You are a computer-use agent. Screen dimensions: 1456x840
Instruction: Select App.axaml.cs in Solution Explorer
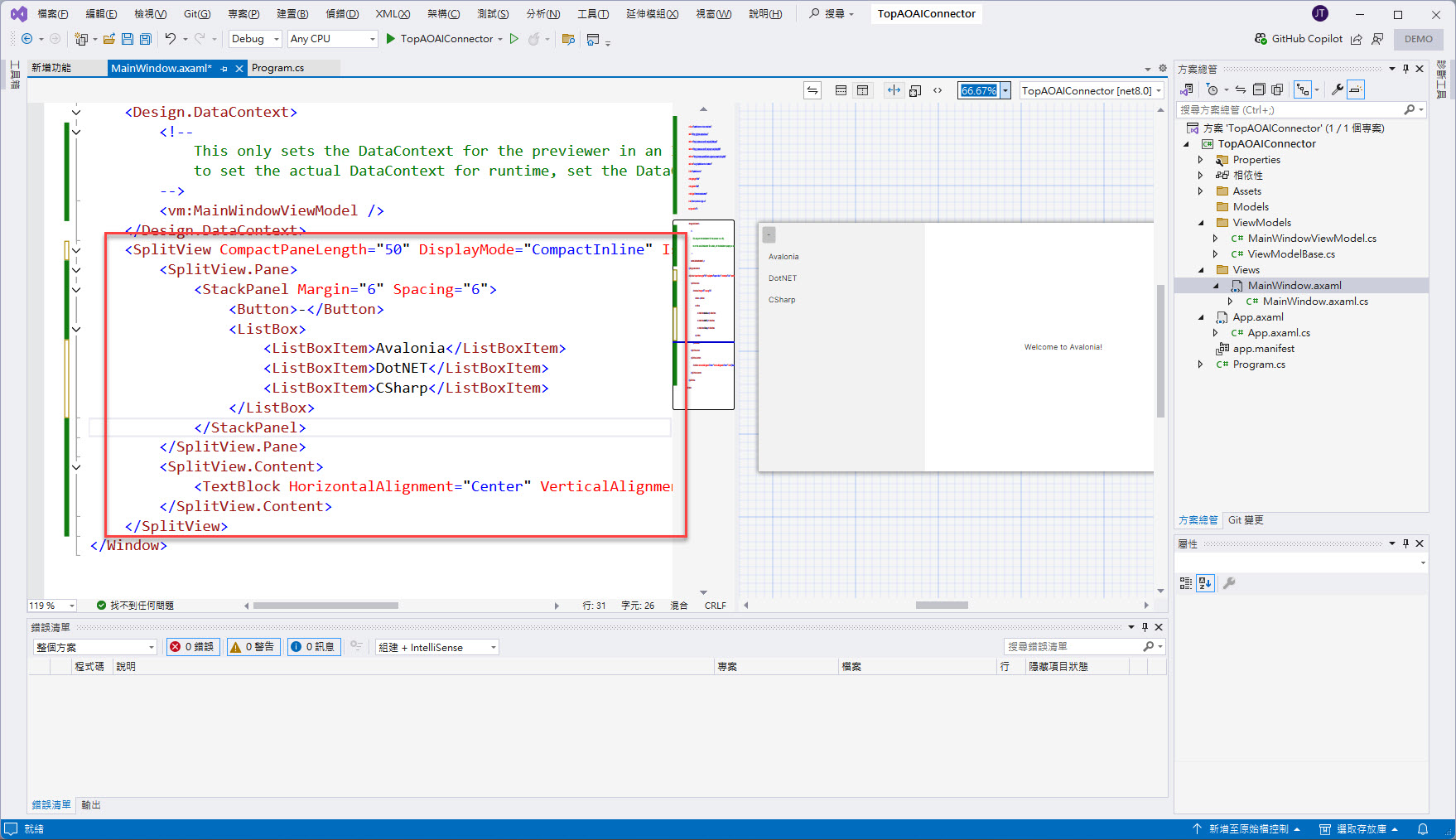point(1279,333)
